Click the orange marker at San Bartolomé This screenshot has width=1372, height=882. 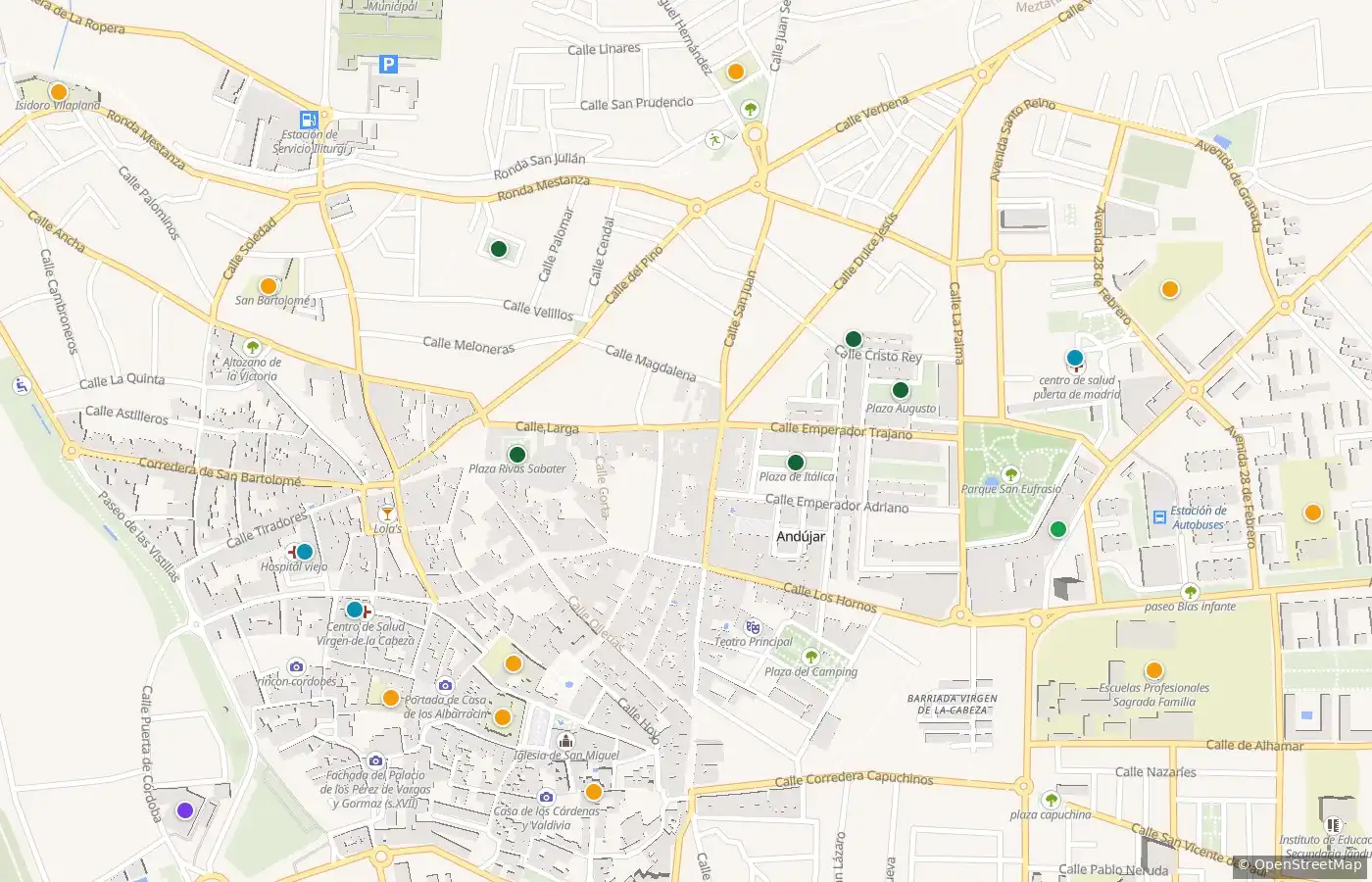268,286
